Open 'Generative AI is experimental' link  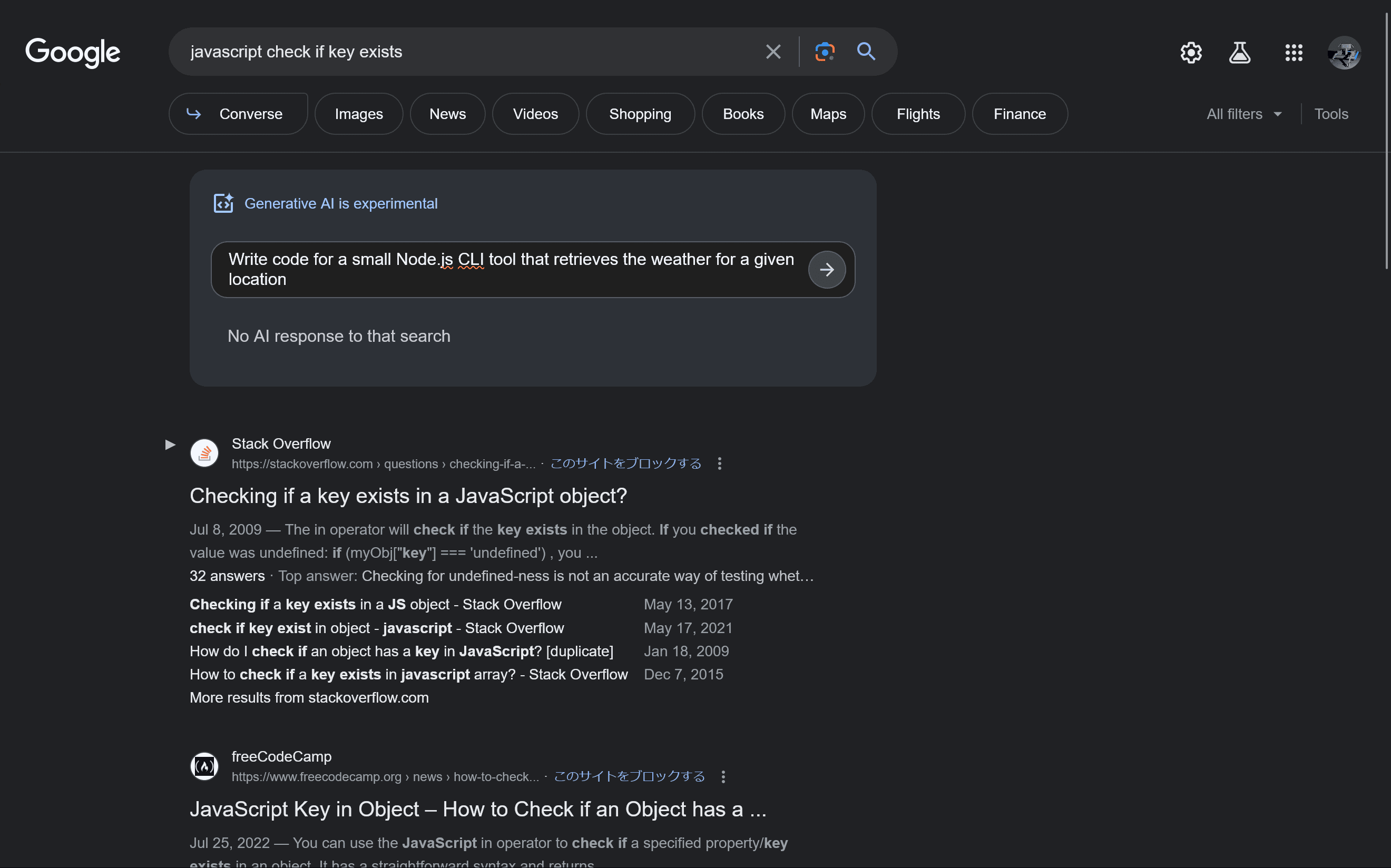coord(340,203)
